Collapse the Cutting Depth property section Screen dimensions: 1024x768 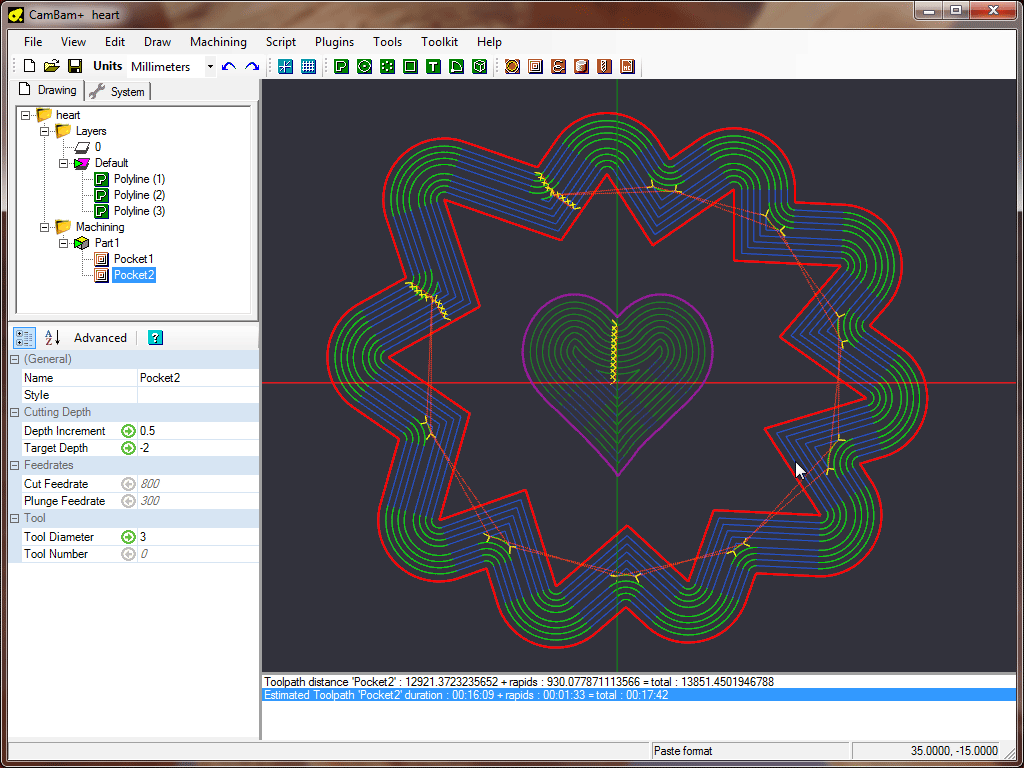(15, 412)
